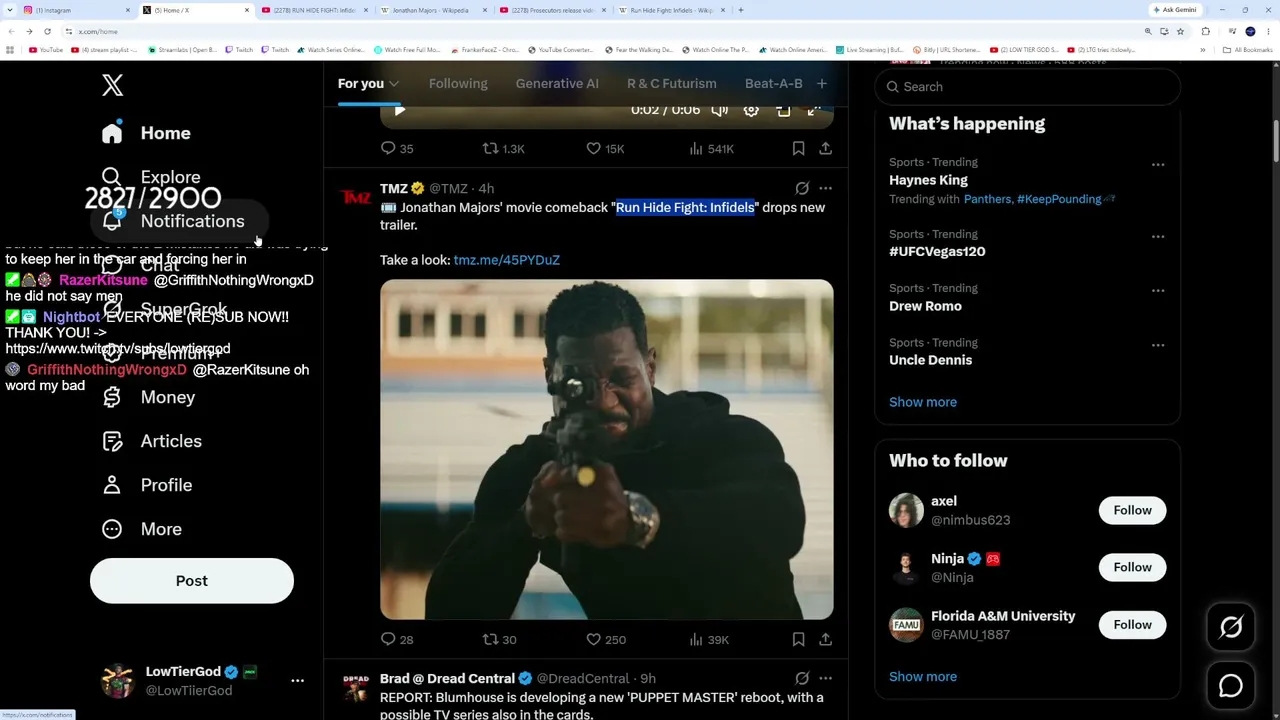Reply to the post with 35 replies
This screenshot has height=720, width=1280.
(397, 148)
